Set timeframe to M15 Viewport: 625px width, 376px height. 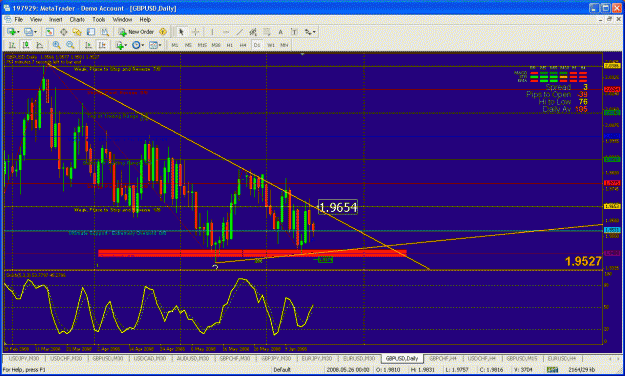click(202, 45)
